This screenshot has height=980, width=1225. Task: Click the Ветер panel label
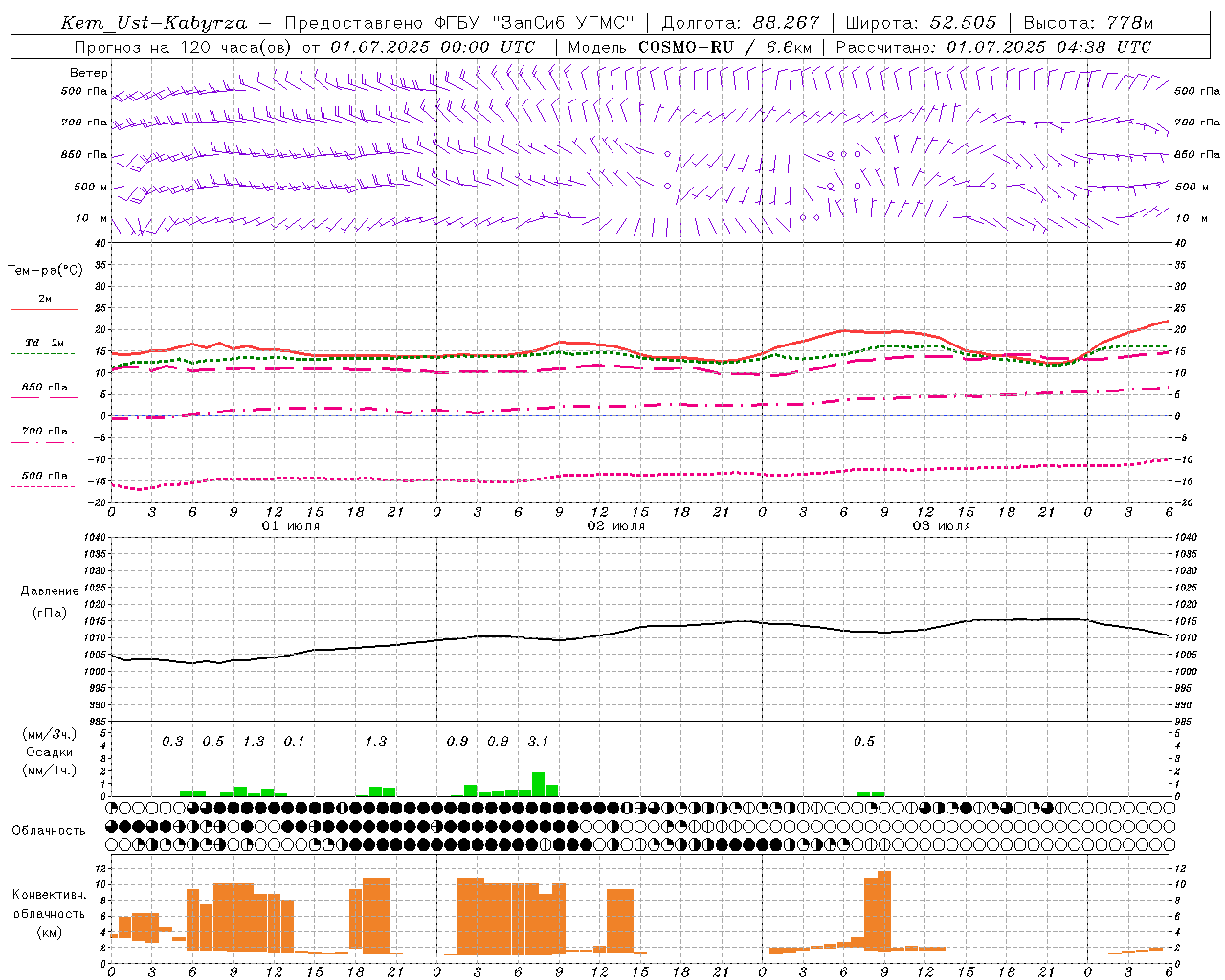tap(89, 73)
